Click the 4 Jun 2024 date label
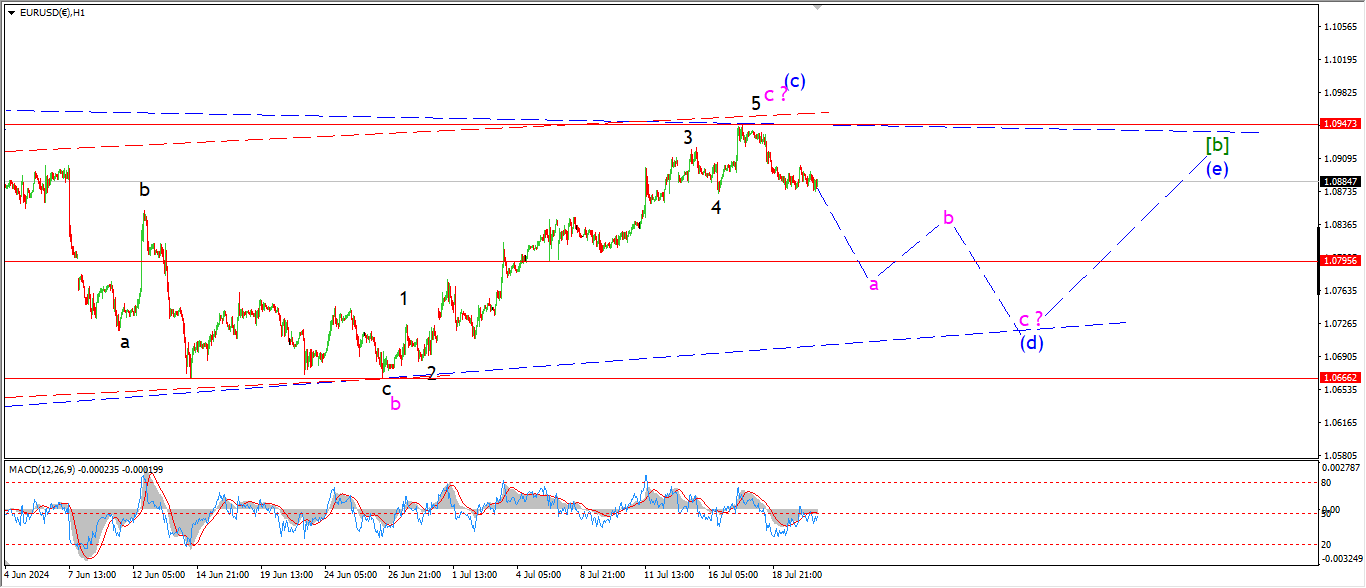Image resolution: width=1366 pixels, height=588 pixels. (x=28, y=575)
